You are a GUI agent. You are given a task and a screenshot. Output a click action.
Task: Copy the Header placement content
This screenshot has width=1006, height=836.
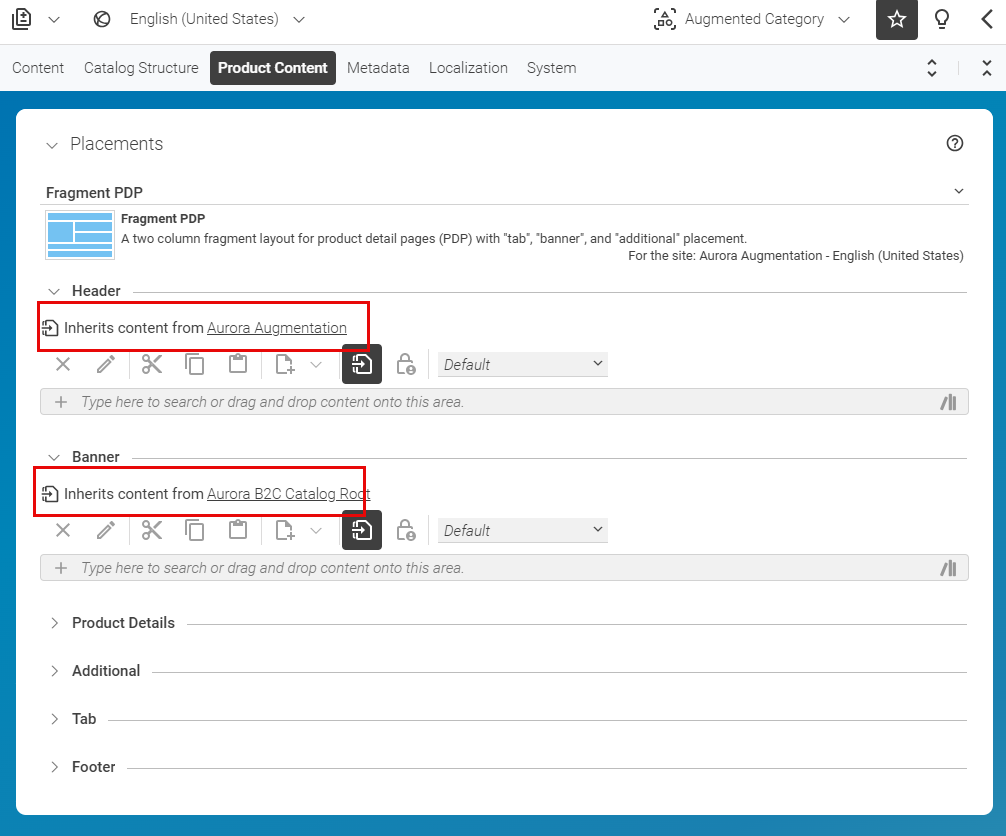click(194, 364)
